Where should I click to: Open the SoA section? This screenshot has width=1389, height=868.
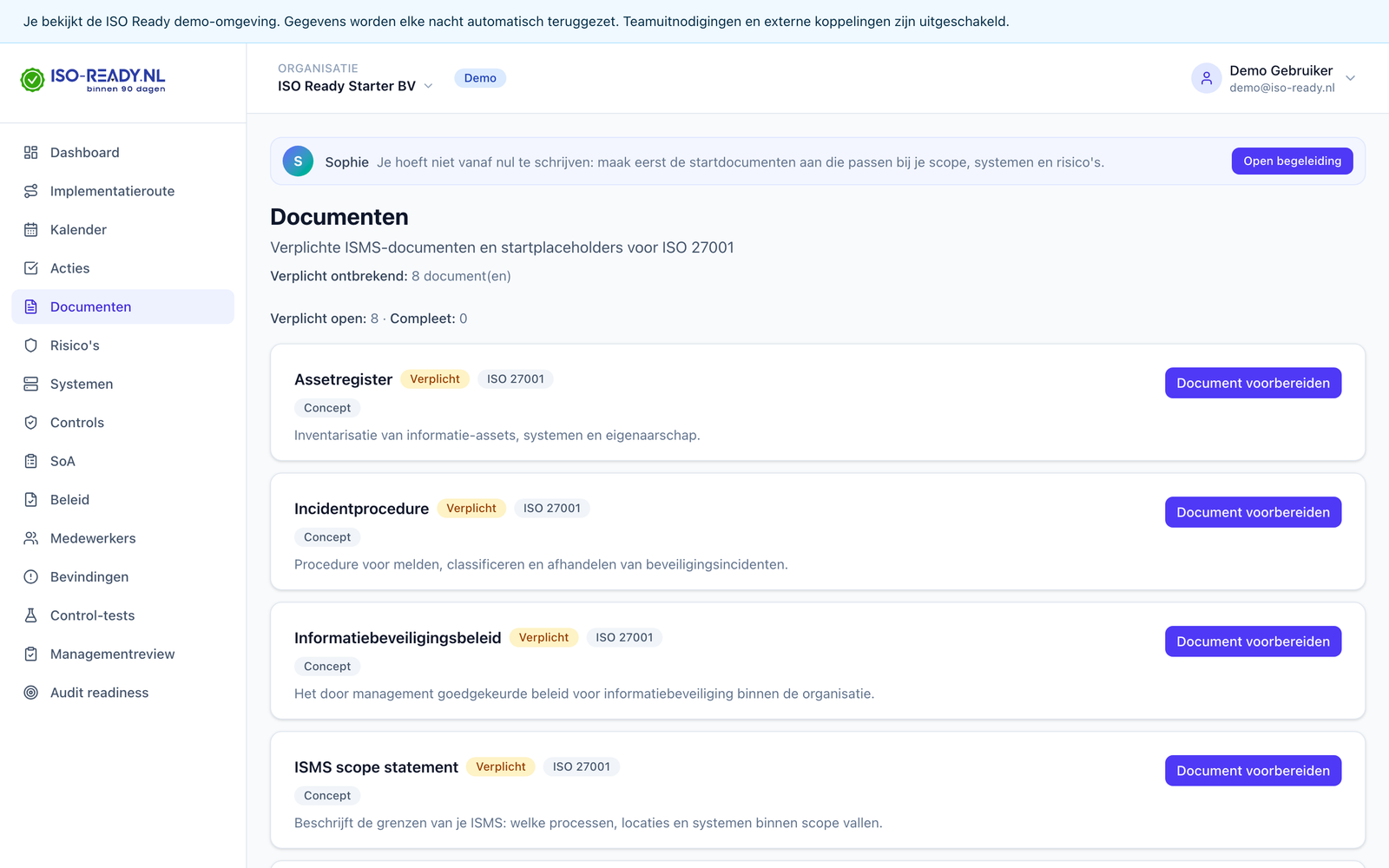click(x=122, y=461)
